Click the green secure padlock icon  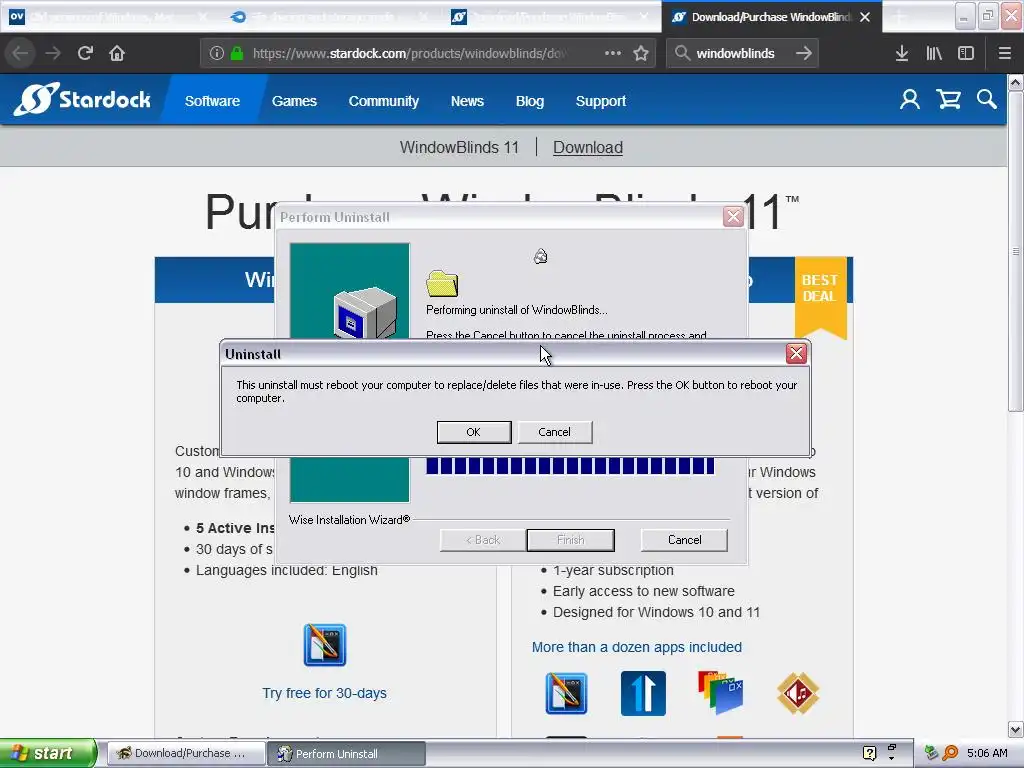point(237,53)
